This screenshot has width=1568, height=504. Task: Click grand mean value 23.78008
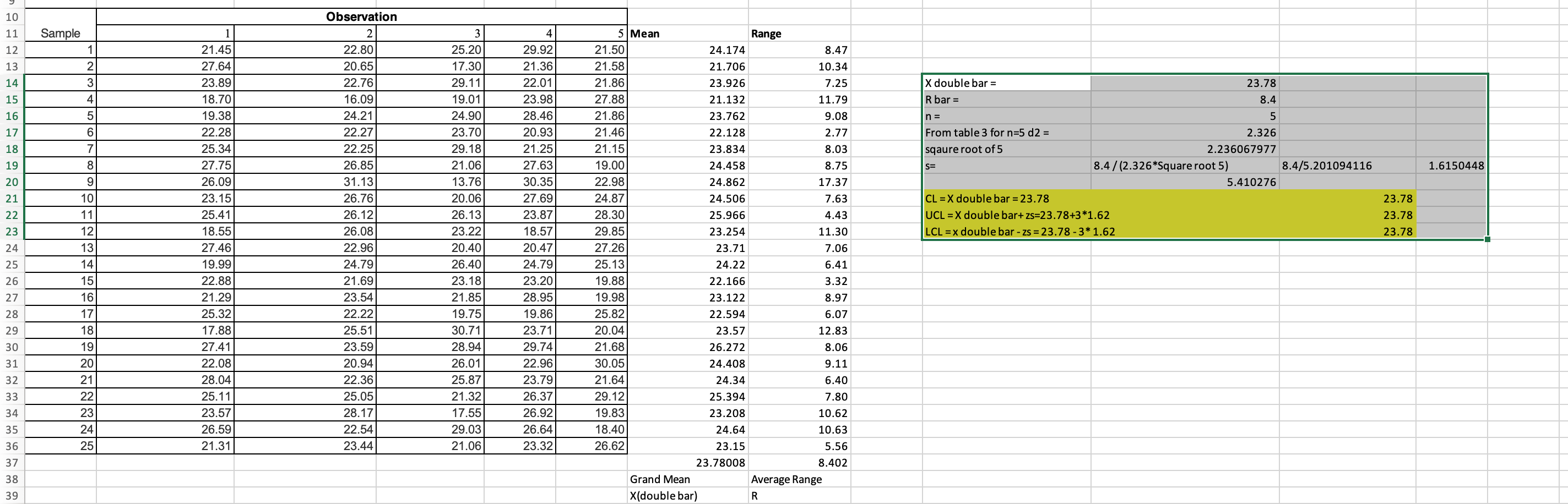point(688,463)
